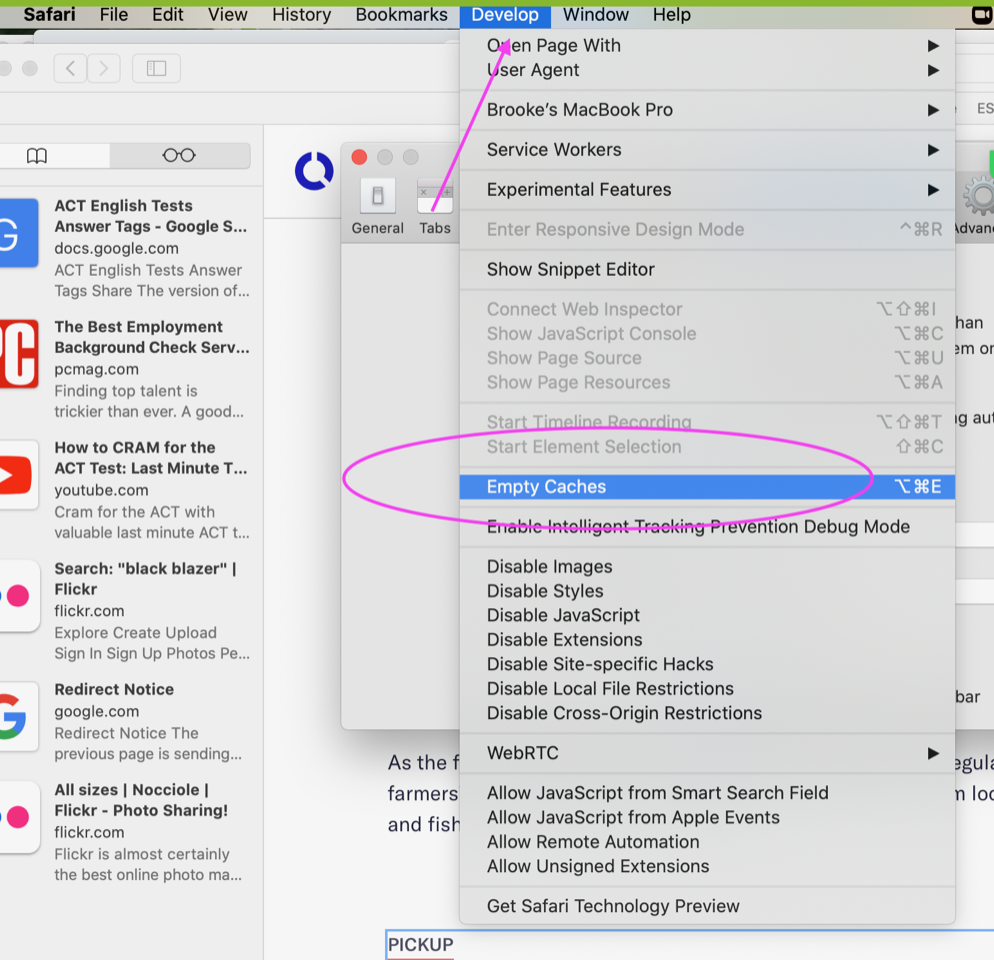Open the YouTube ACT cram video thumbnail
The height and width of the screenshot is (960, 994).
pyautogui.click(x=18, y=475)
